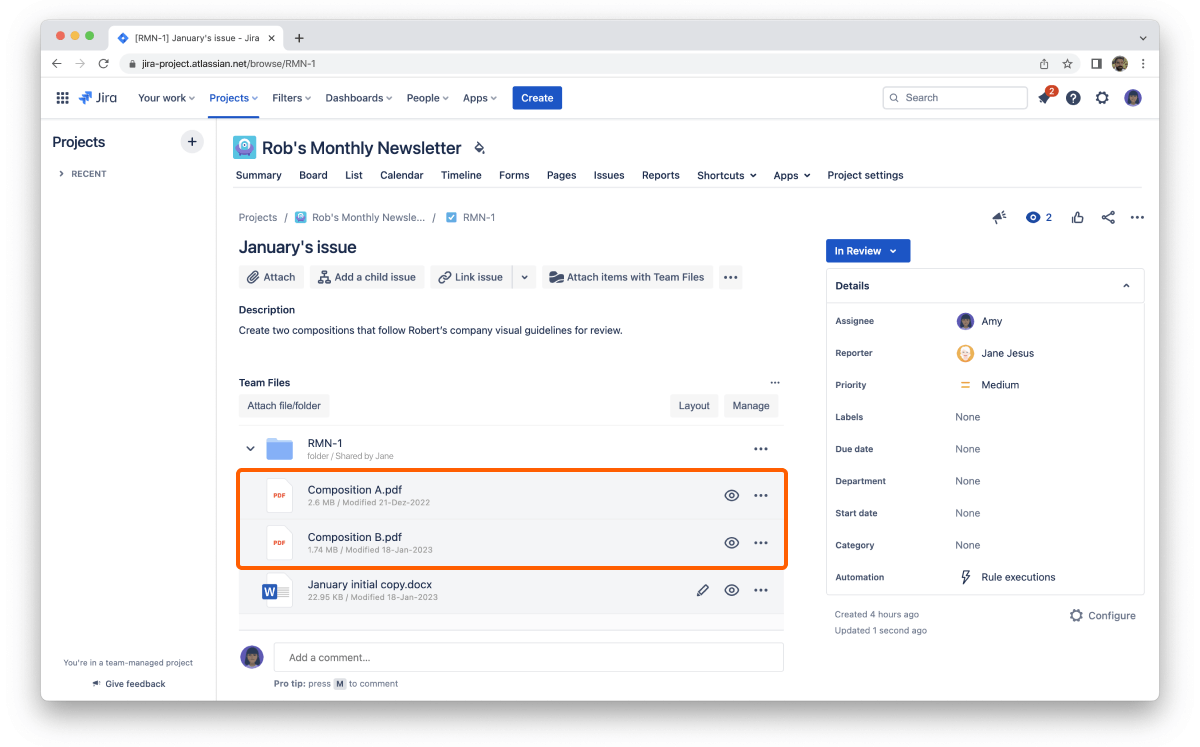Switch to the Board tab
Screen dimensions: 1200x747
313,175
